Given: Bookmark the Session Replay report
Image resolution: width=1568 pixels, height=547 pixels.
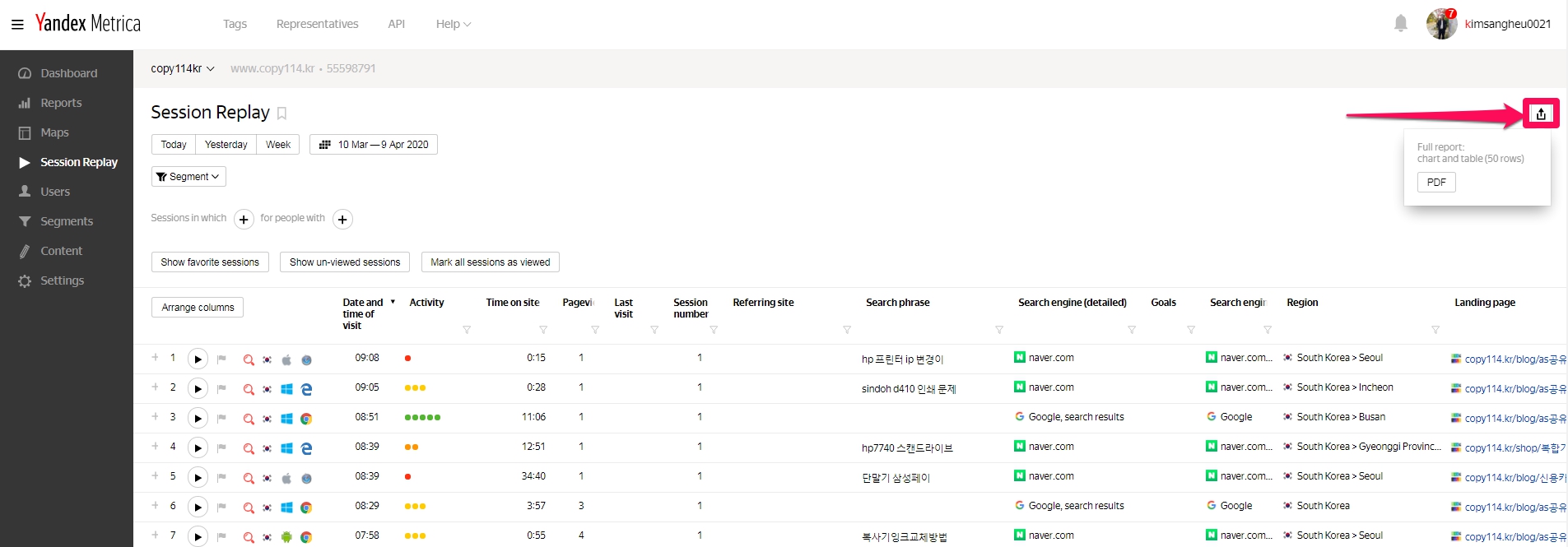Looking at the screenshot, I should [281, 114].
